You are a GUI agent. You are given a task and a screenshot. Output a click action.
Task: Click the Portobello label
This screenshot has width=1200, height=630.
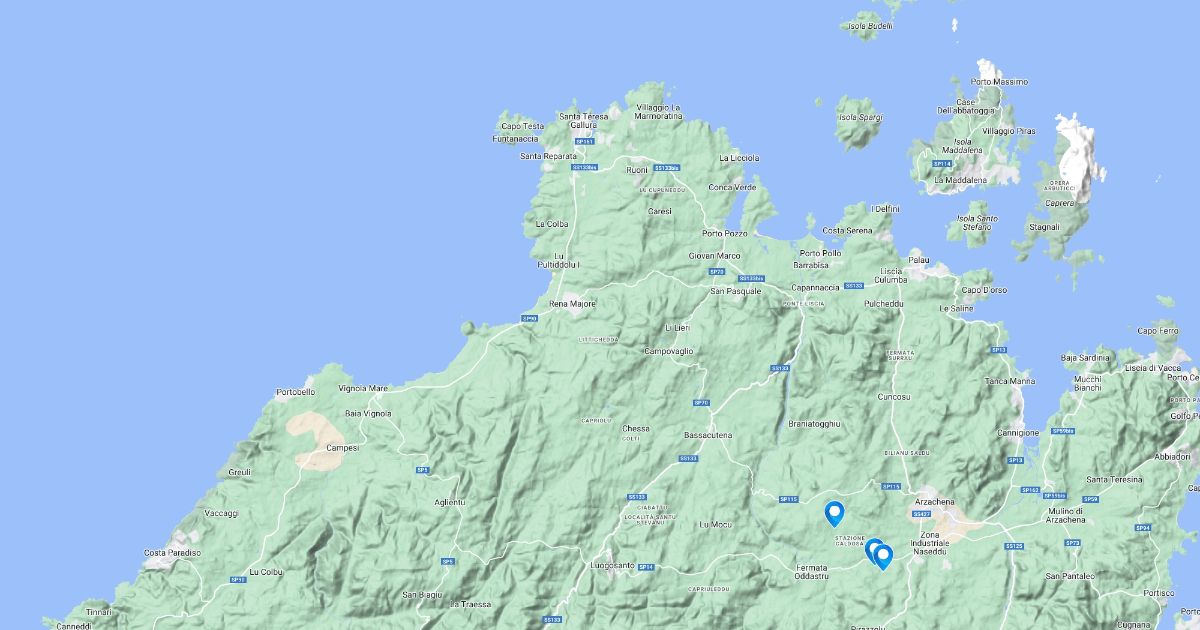[x=295, y=393]
